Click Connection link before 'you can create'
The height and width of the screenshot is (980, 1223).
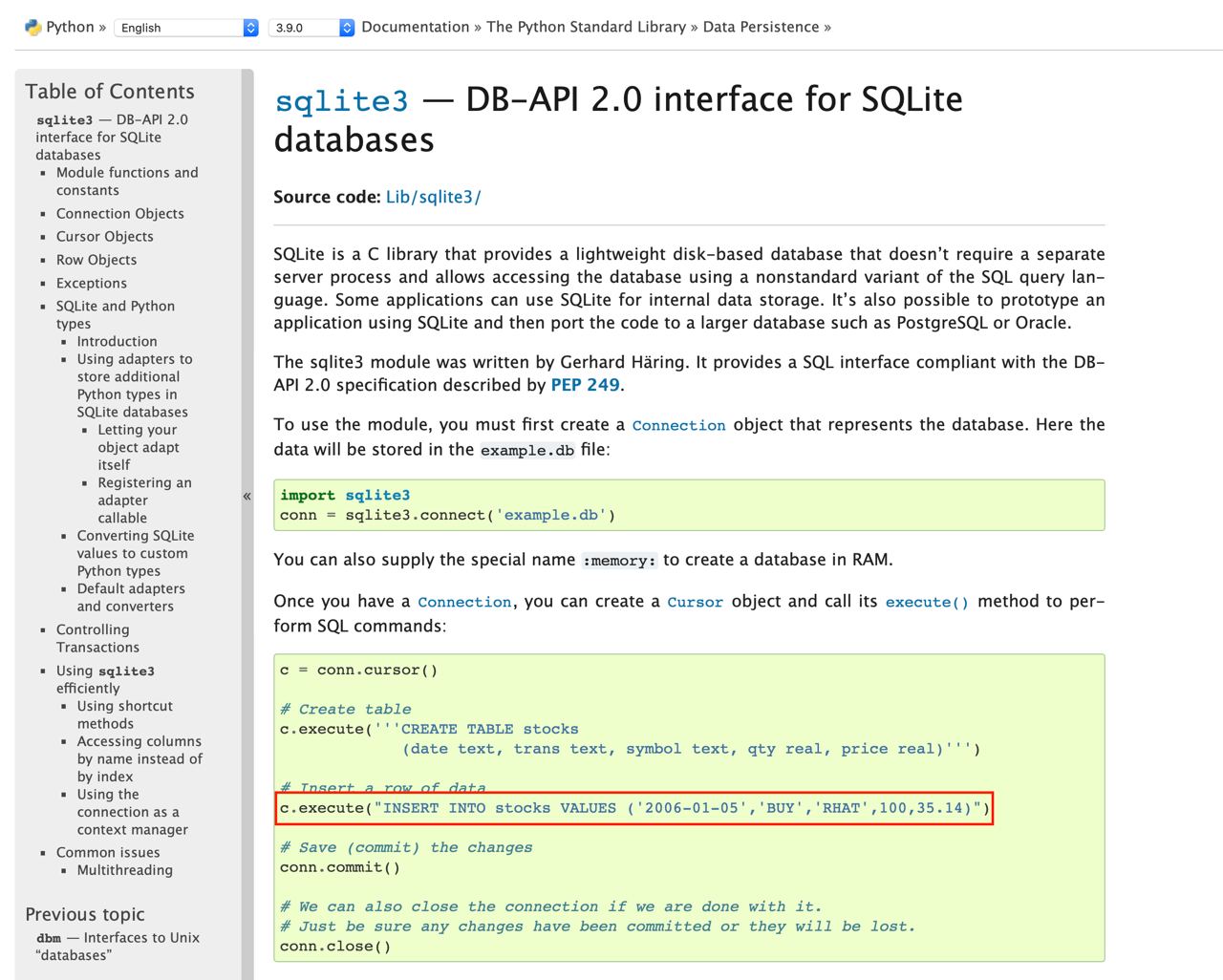point(464,602)
